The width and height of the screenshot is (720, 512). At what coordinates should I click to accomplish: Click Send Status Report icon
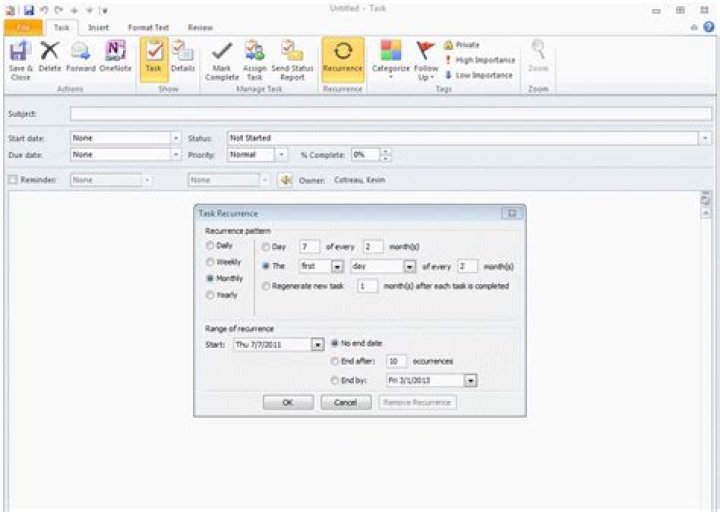pyautogui.click(x=292, y=61)
